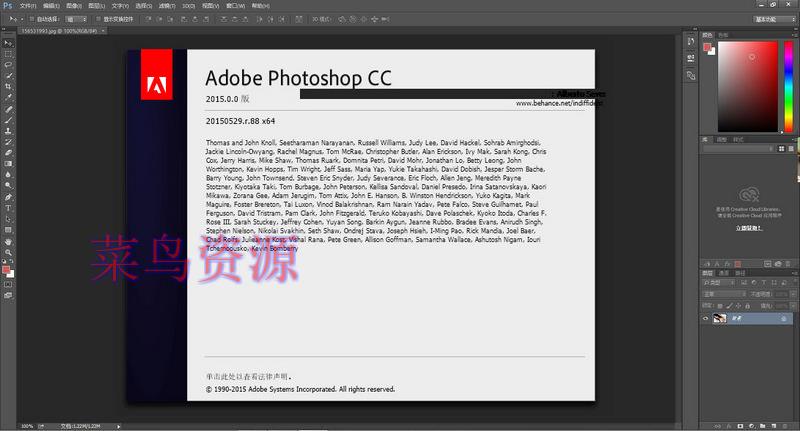
Task: Swap foreground and background colors
Action: [11, 262]
